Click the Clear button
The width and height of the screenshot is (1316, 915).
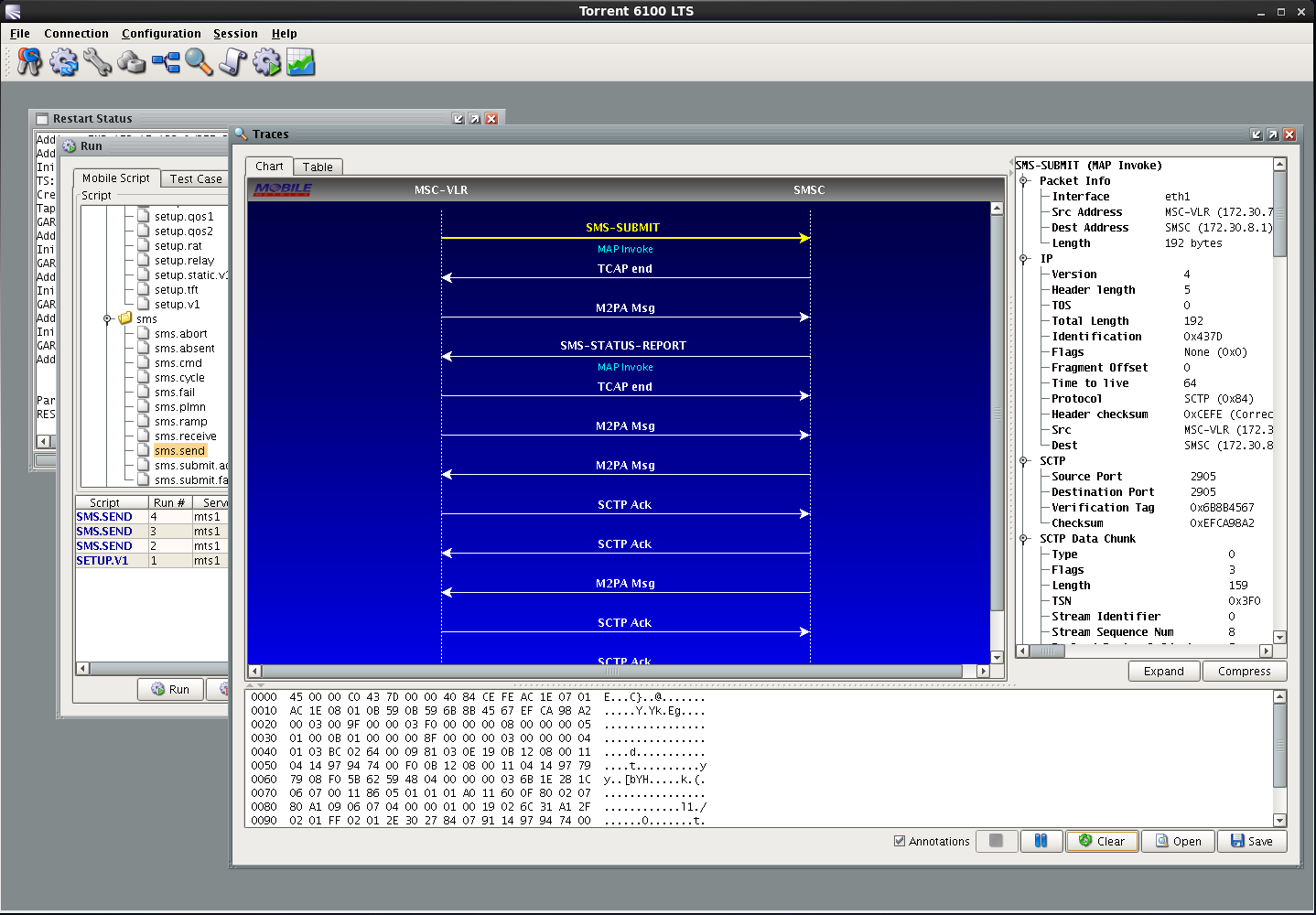click(1102, 841)
